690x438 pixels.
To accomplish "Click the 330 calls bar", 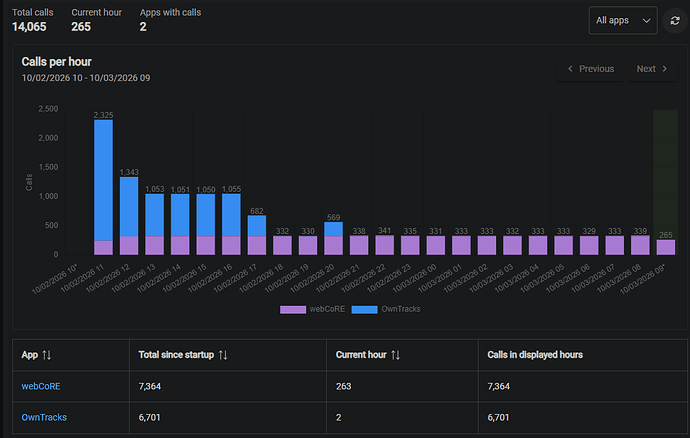I will point(308,245).
